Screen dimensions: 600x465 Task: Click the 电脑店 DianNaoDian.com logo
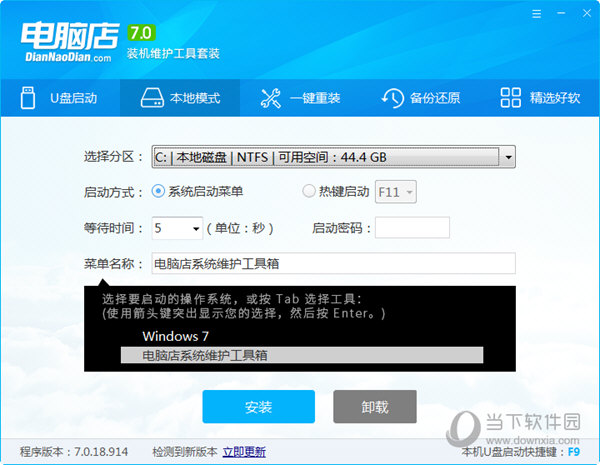pos(70,42)
